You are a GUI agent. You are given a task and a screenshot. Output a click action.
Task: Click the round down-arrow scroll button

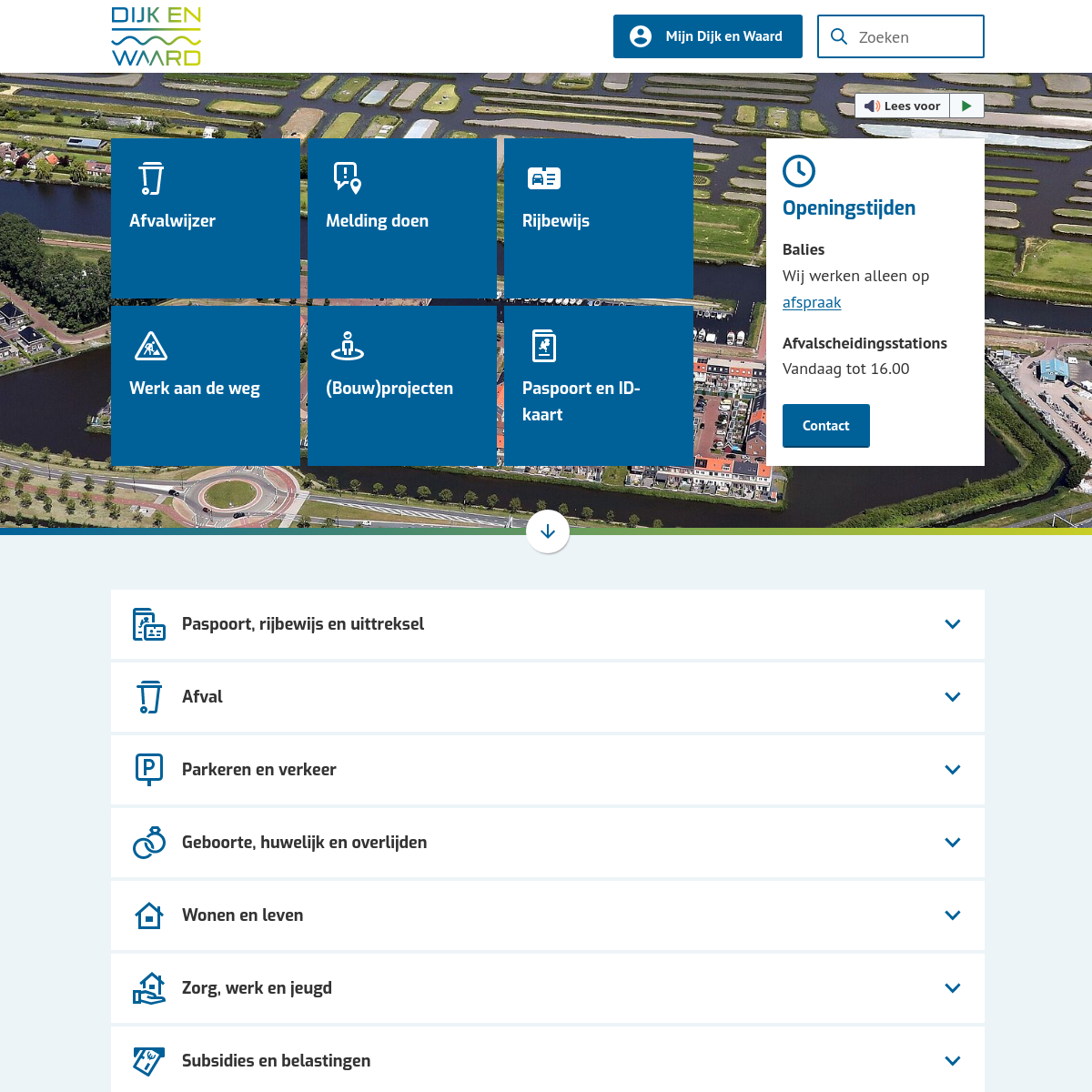click(548, 531)
